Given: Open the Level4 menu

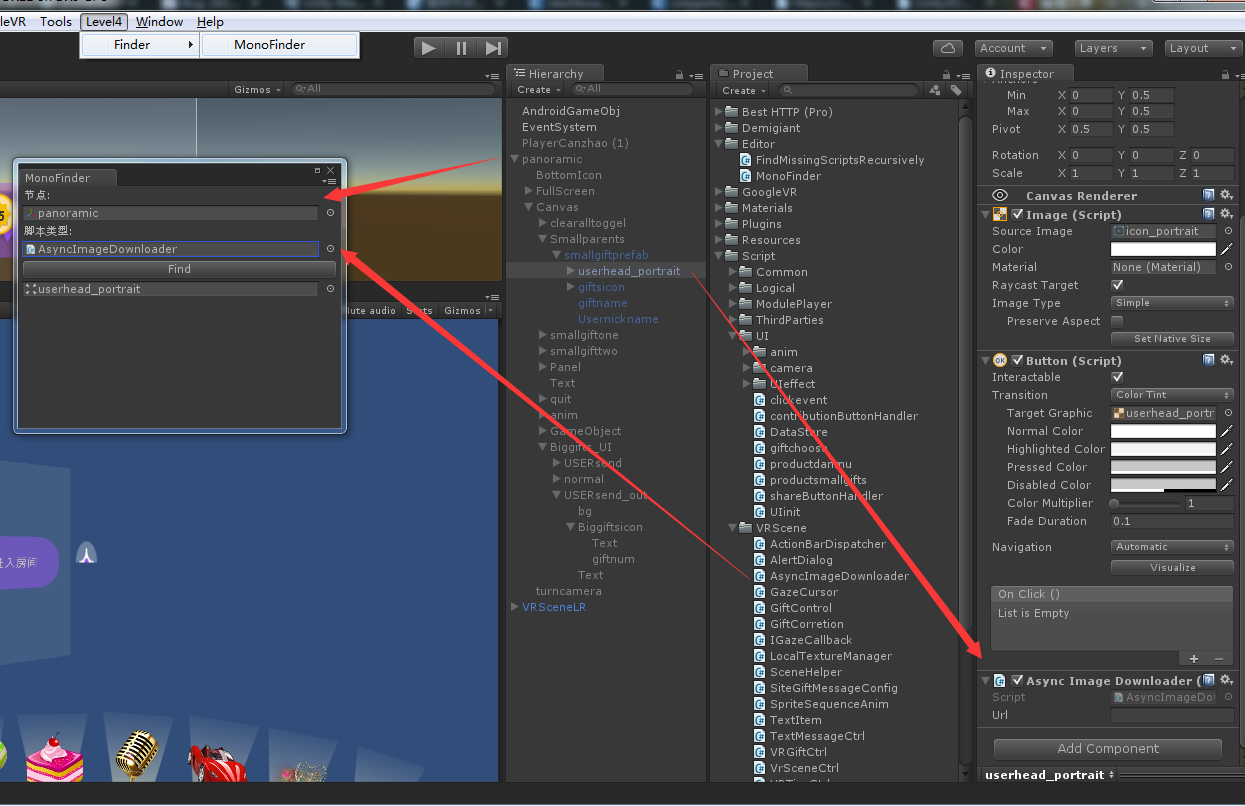Looking at the screenshot, I should (x=104, y=21).
